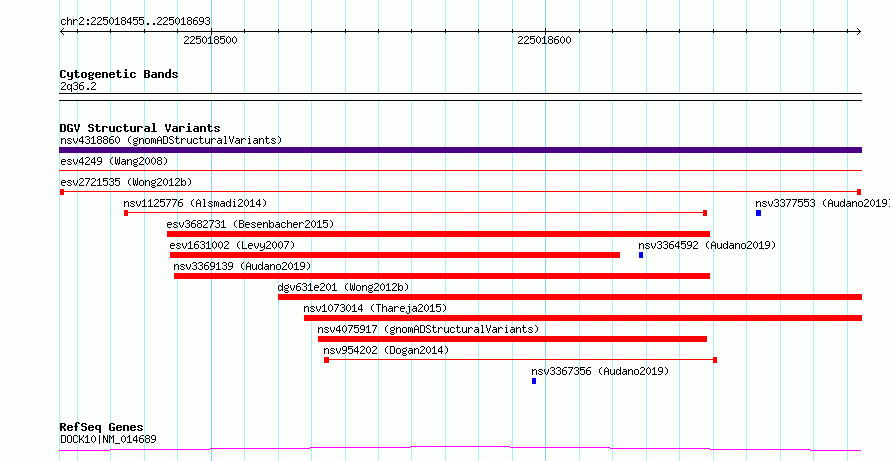The height and width of the screenshot is (461, 890).
Task: Select the 2q36.2 band label
Action: 78,86
